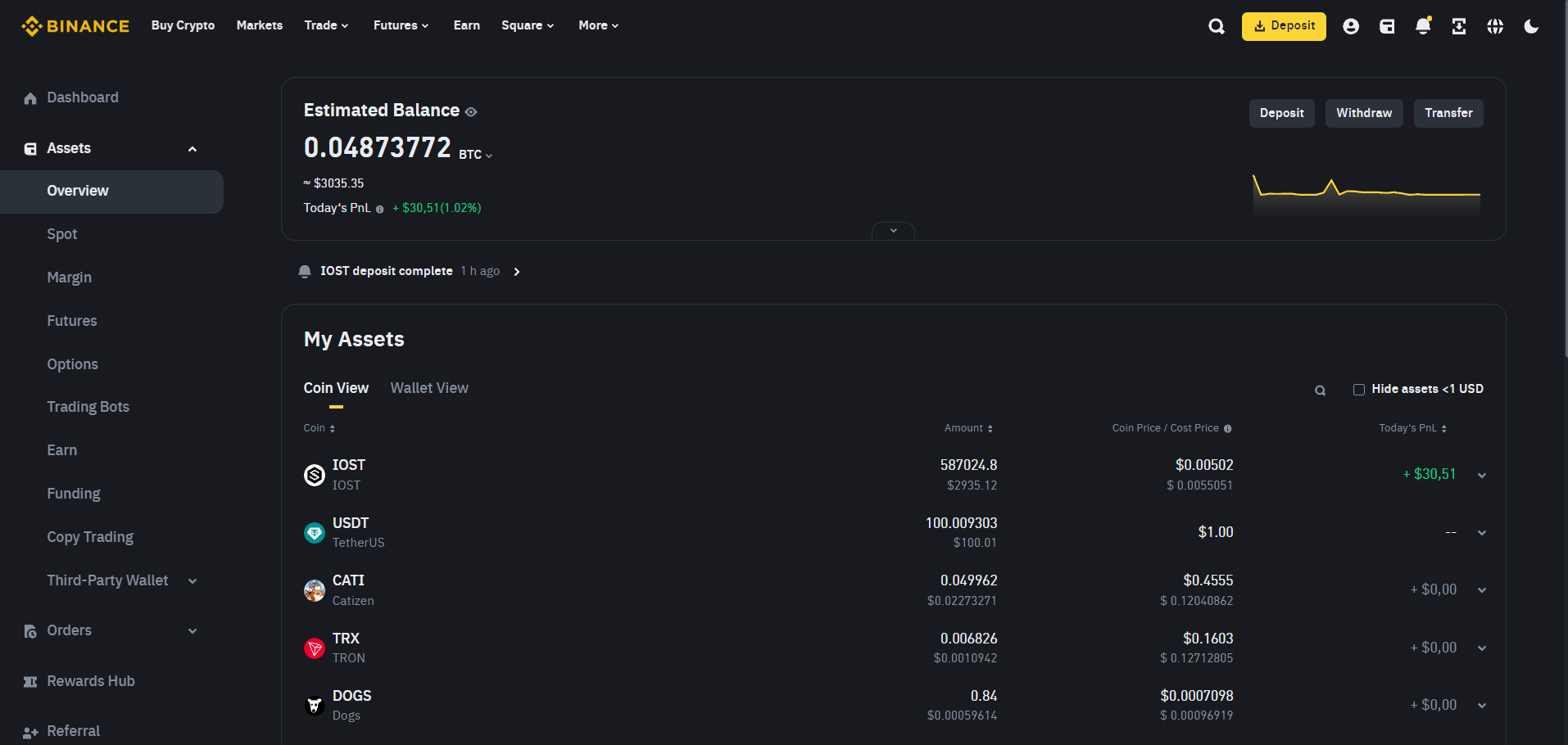Expand the IOST row details chevron
The height and width of the screenshot is (745, 1568).
pos(1482,476)
